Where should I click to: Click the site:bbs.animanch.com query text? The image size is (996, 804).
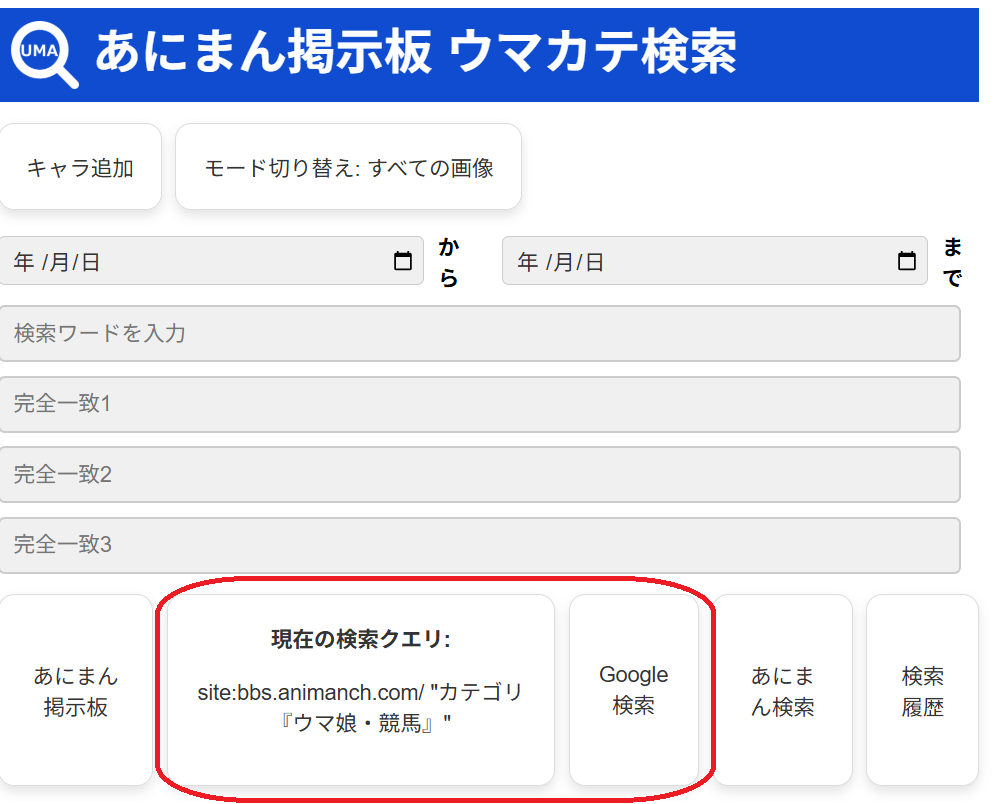360,707
